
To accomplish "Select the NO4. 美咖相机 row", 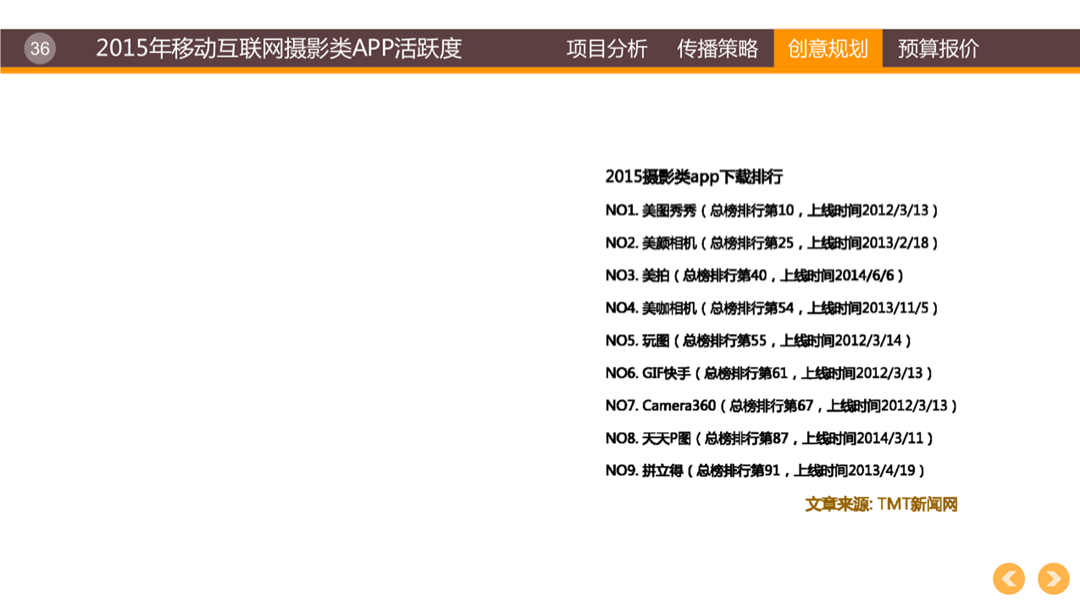I will 771,308.
